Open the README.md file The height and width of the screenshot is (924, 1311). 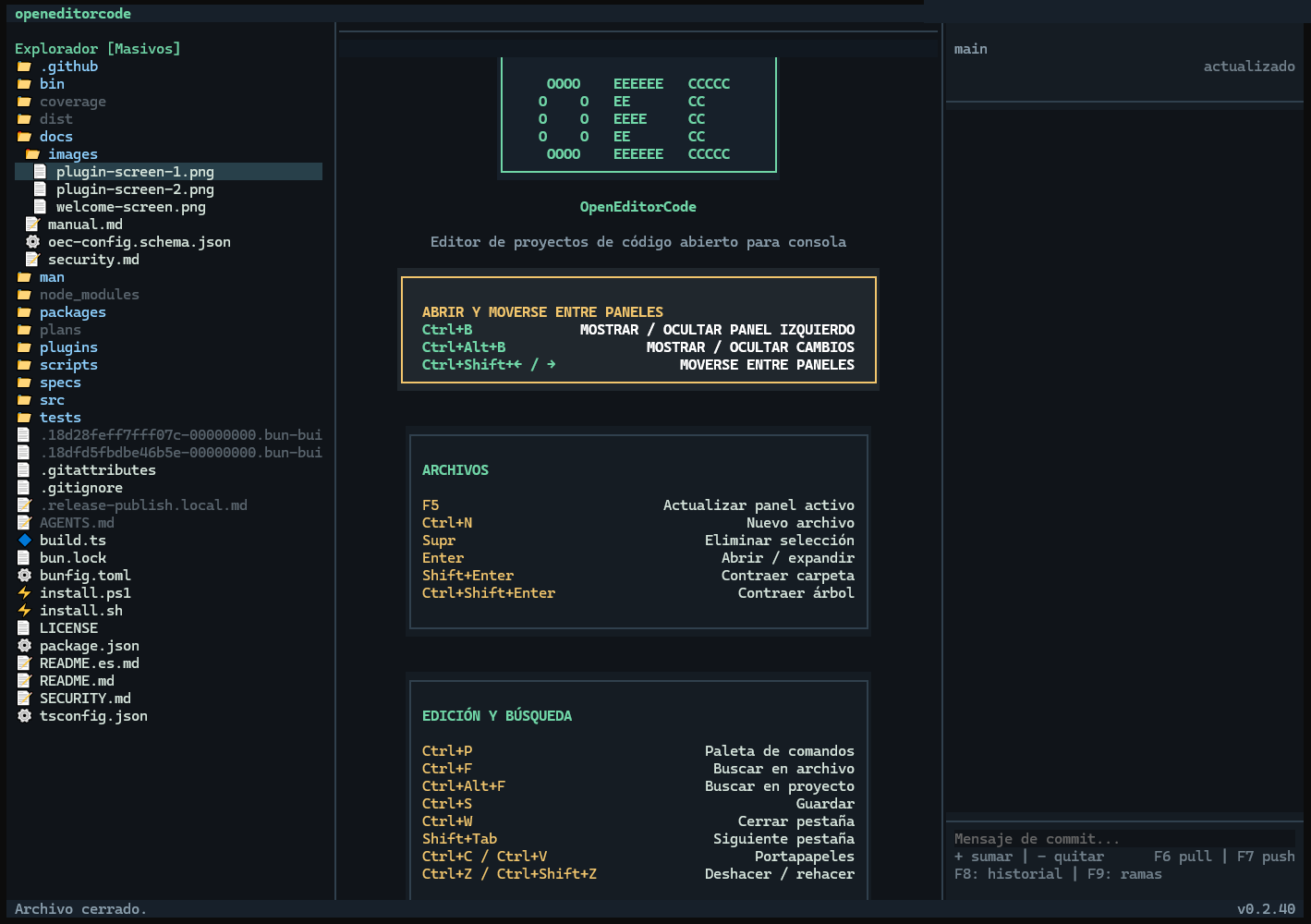tap(77, 681)
